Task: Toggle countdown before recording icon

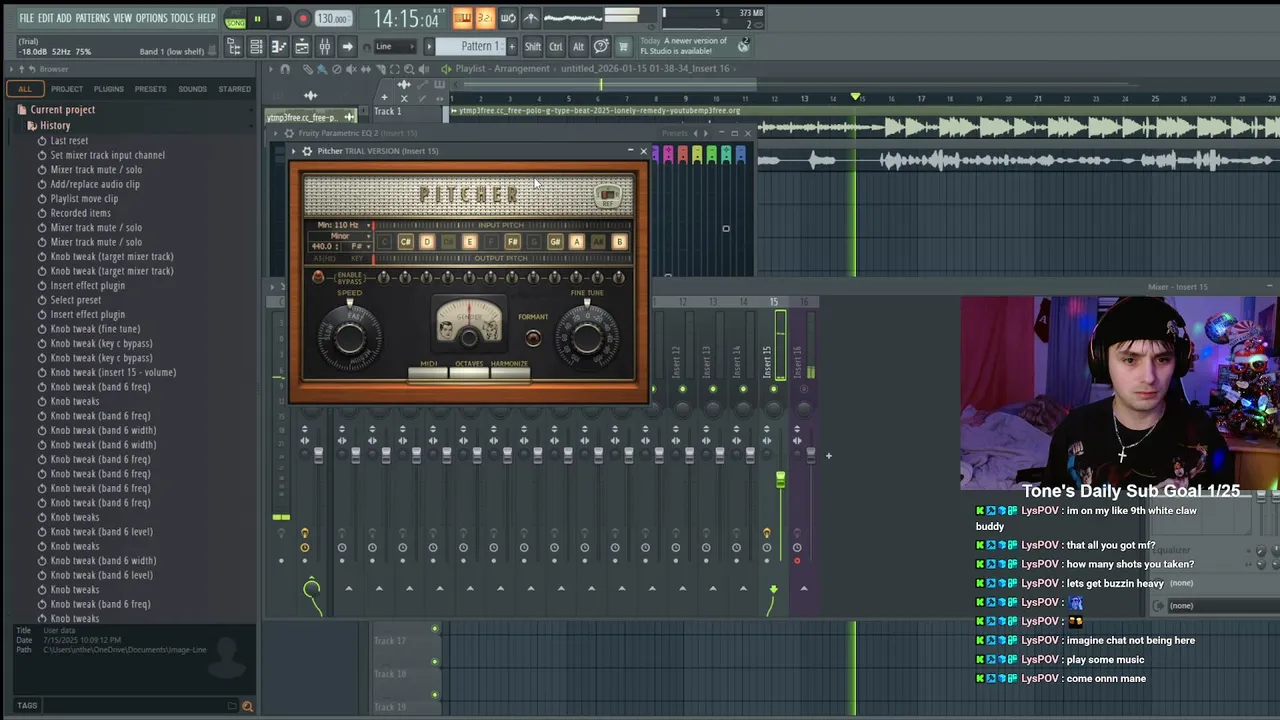Action: [x=485, y=18]
